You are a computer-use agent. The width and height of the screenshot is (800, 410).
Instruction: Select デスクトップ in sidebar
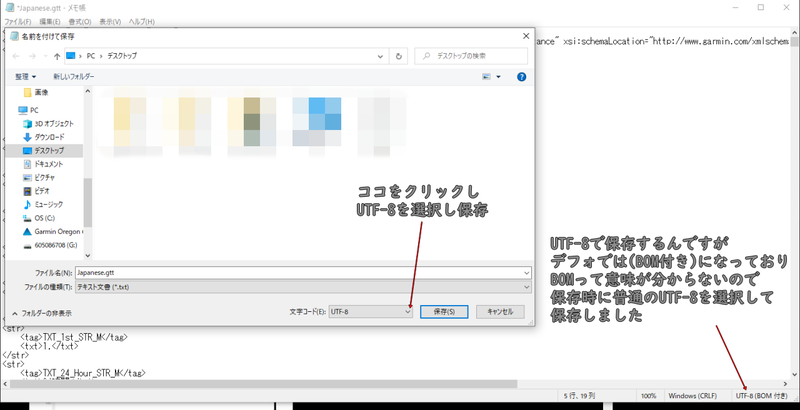point(44,150)
